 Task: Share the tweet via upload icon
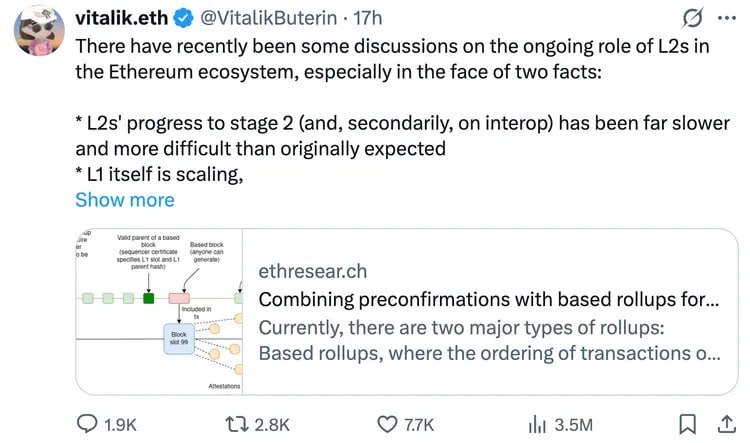click(724, 423)
